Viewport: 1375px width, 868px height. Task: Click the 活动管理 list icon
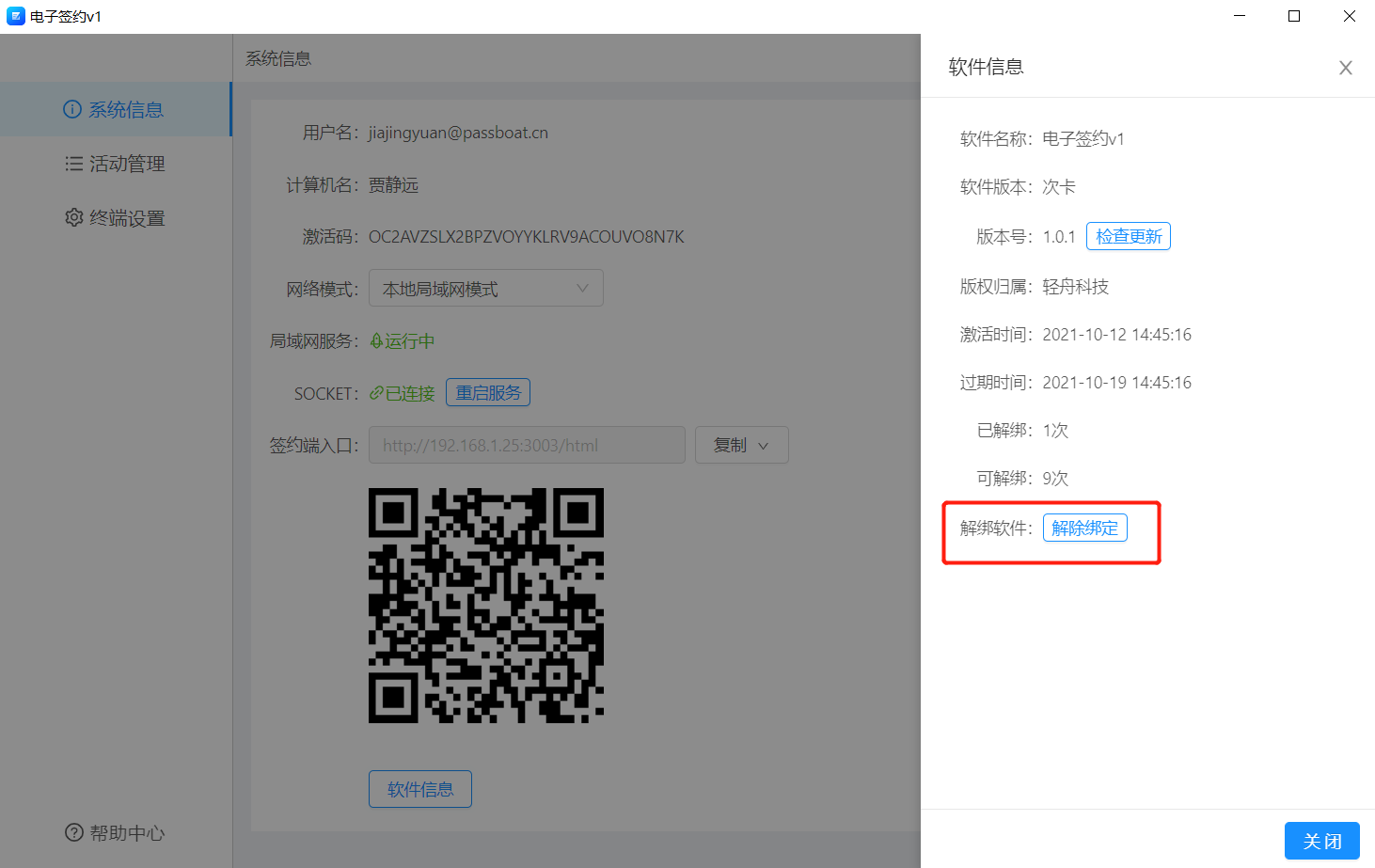pos(73,164)
